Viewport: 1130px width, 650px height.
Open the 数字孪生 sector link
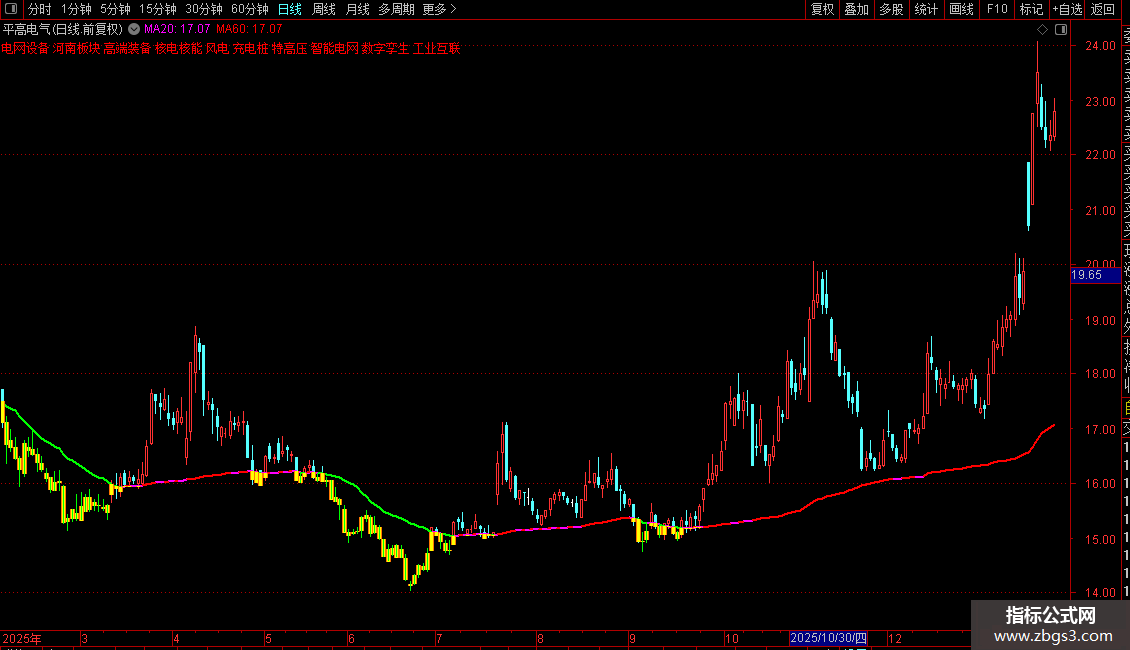(385, 48)
